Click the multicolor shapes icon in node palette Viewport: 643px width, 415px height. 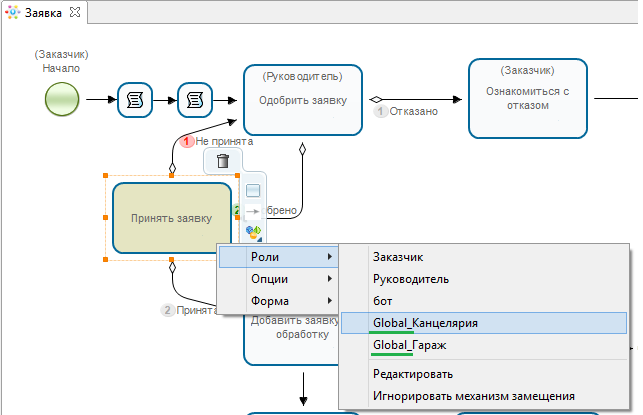coord(253,232)
